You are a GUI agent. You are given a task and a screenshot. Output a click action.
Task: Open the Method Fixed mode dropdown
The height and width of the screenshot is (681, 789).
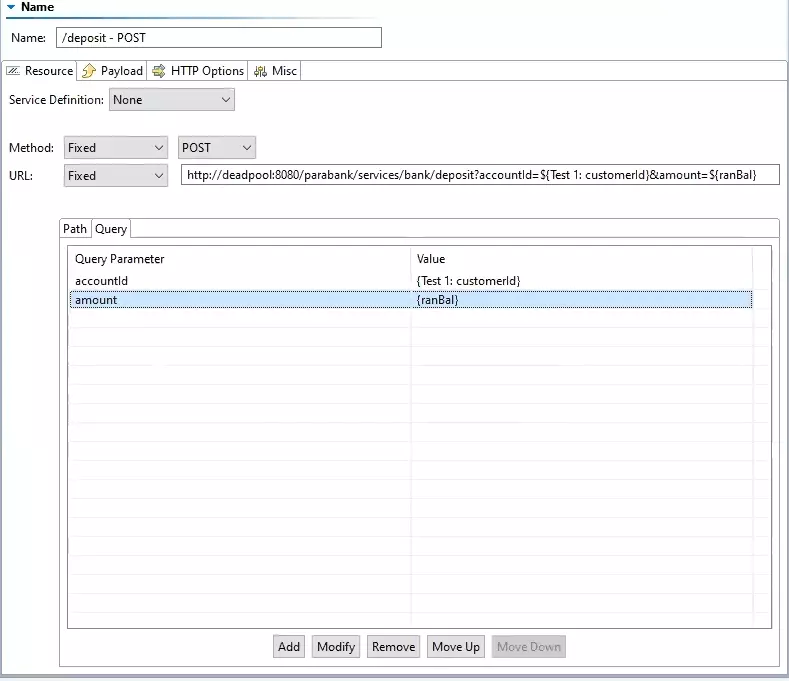coord(115,148)
